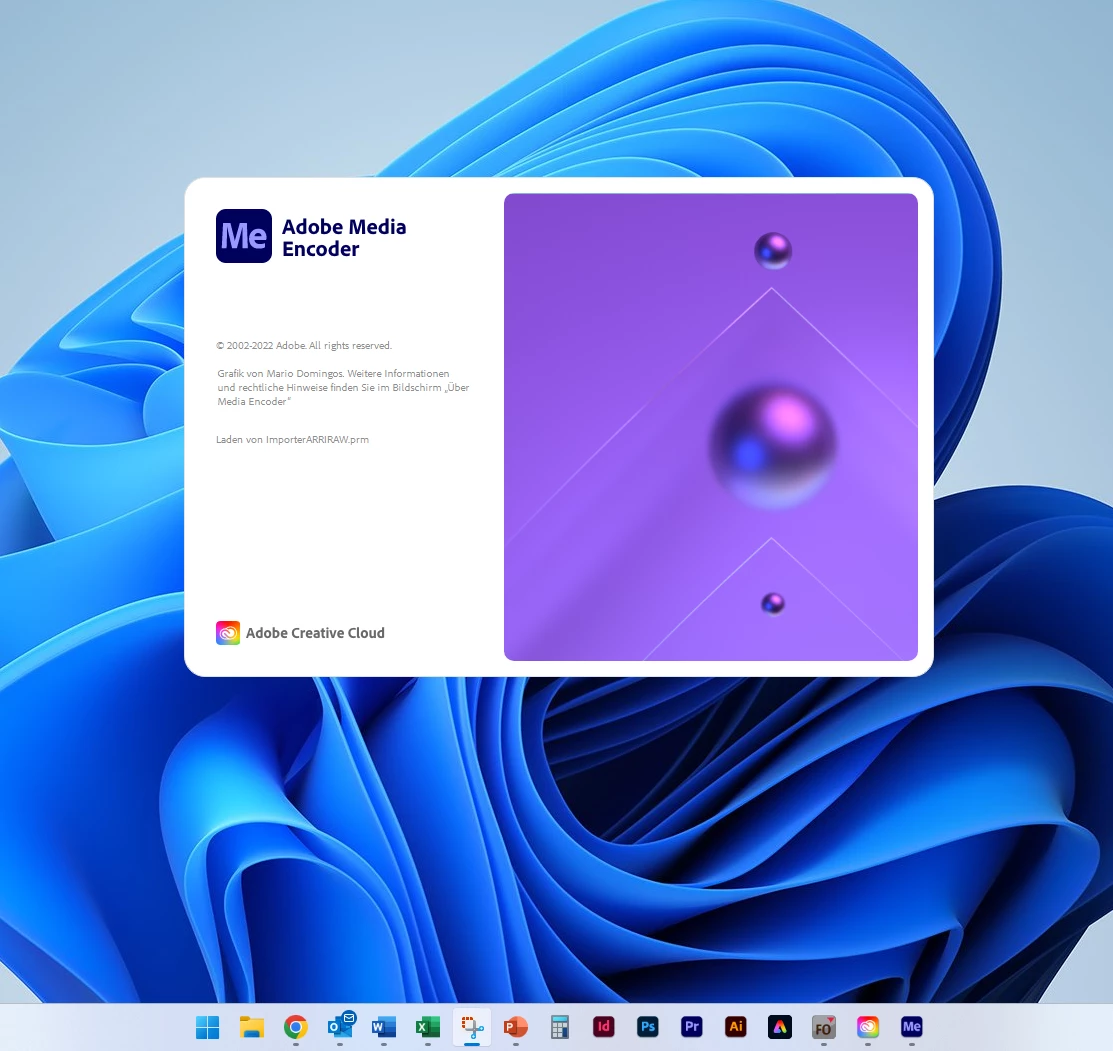Launch Adobe Premiere Pro from the taskbar
This screenshot has width=1113, height=1051.
pos(692,1026)
